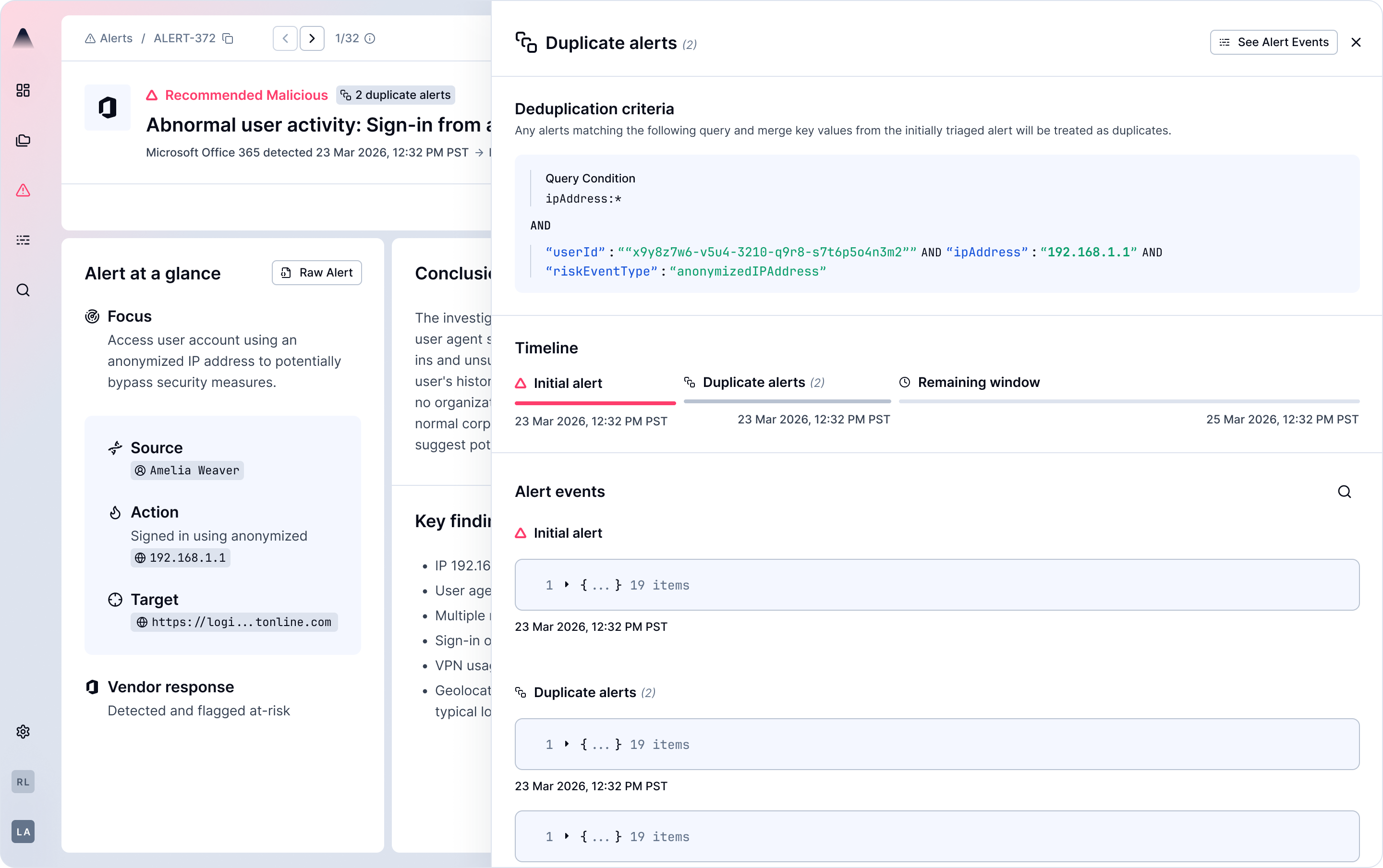The width and height of the screenshot is (1383, 868).
Task: Expand first duplicate alert JSON item
Action: (567, 744)
